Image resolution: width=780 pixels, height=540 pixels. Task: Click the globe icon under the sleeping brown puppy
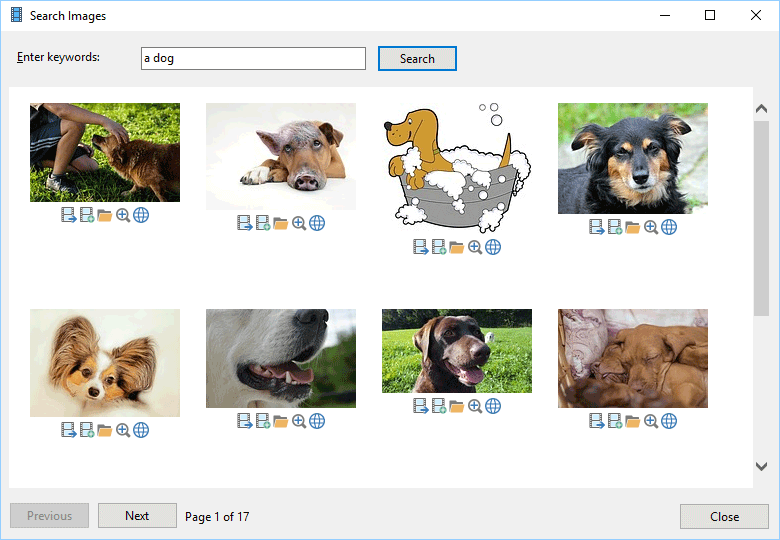[670, 421]
